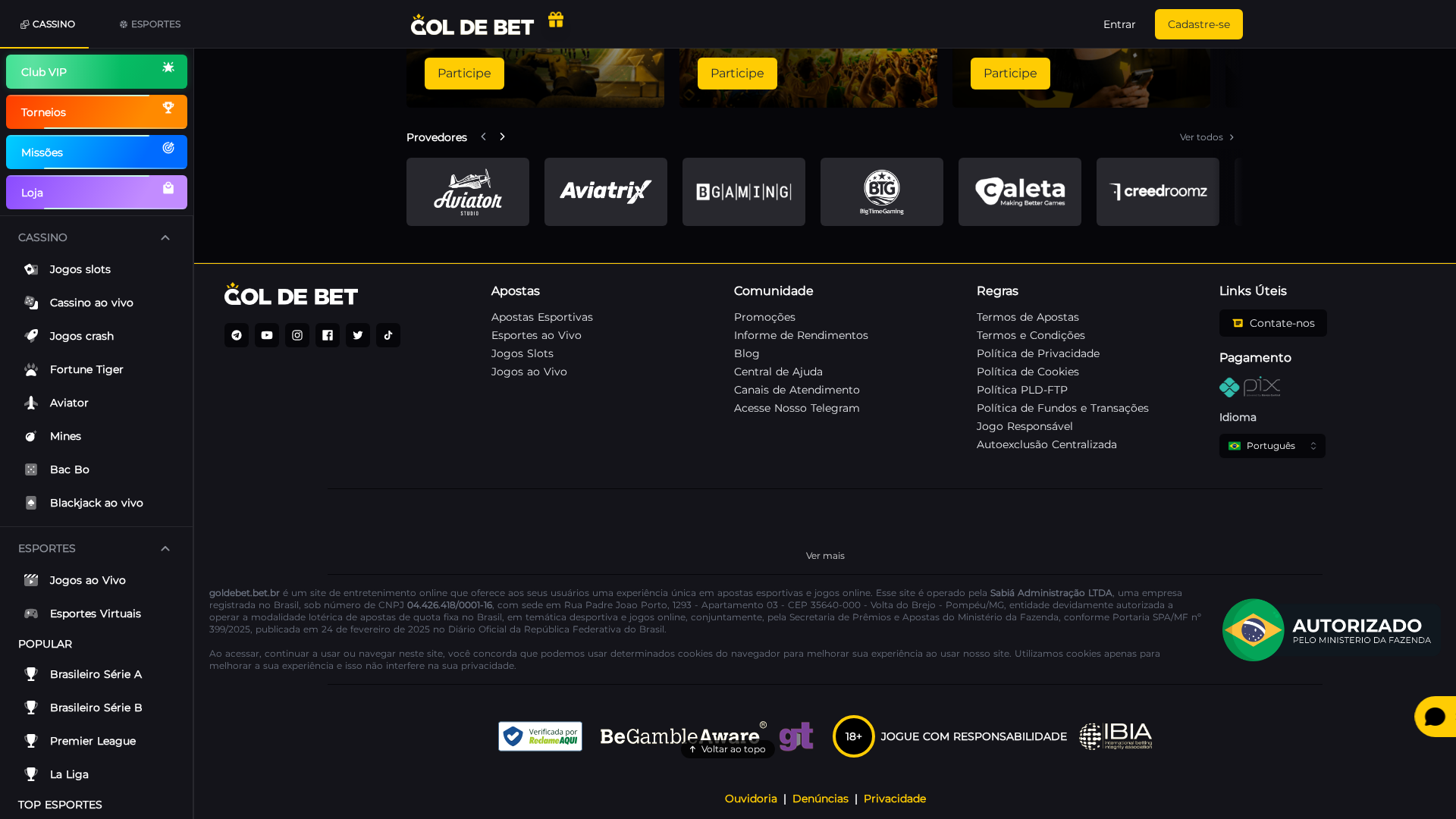Click Voltar ao topo button
Screen dimensions: 1456x819
click(727, 749)
